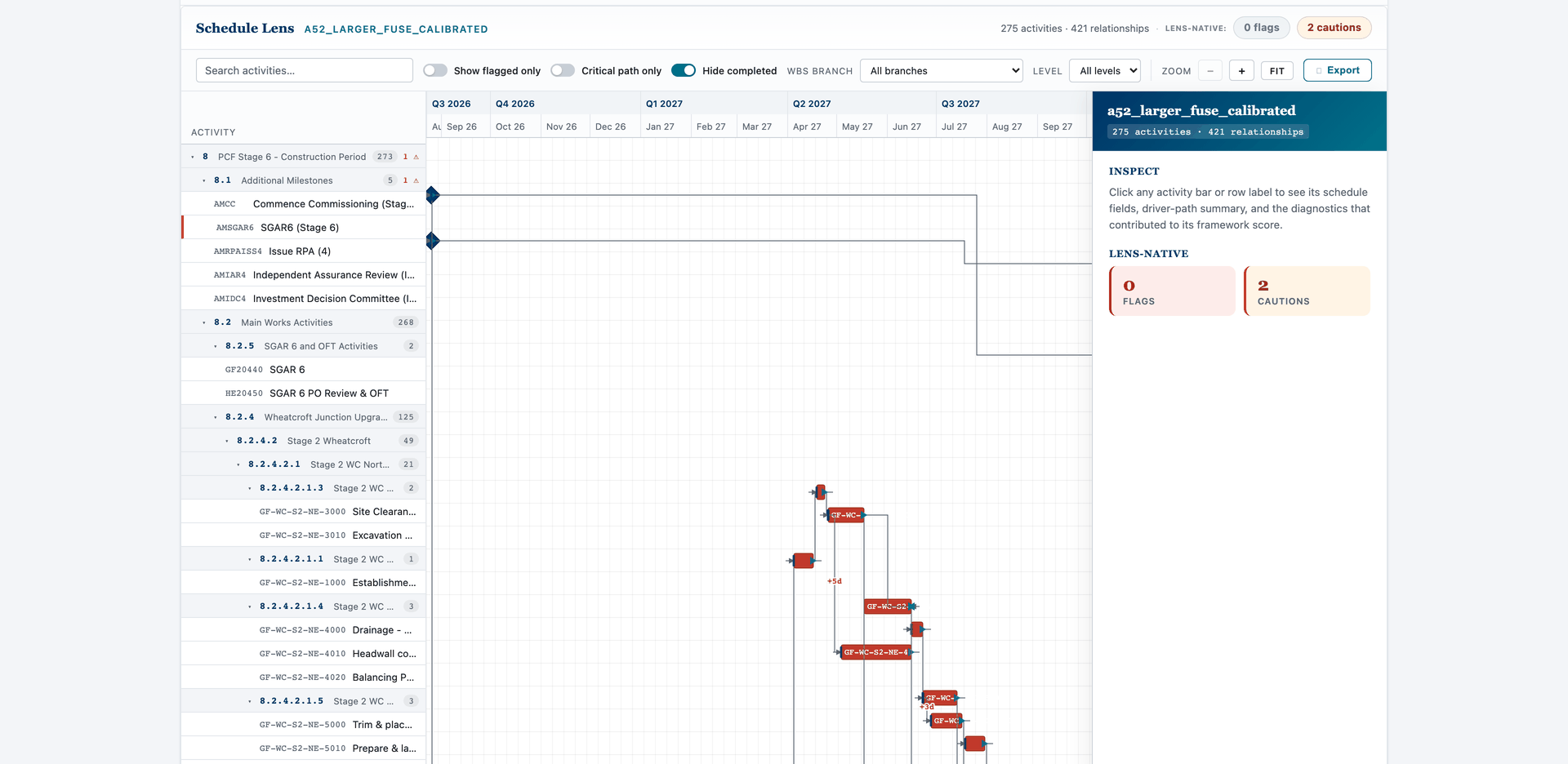Click the 125 badge on Wheatcroft Junction row
1568x764 pixels.
pos(406,417)
